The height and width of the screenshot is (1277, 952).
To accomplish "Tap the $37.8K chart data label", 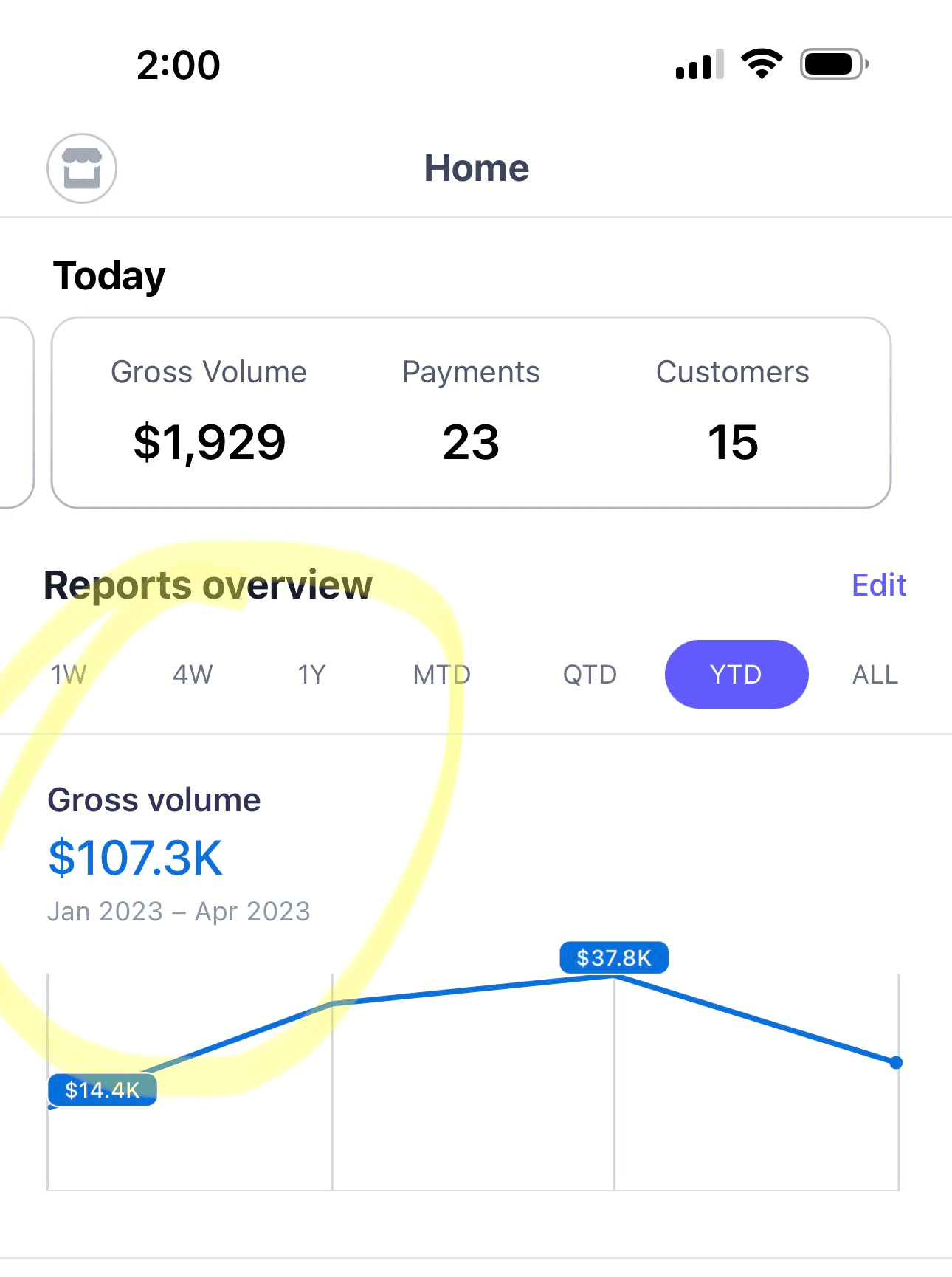I will click(x=614, y=957).
